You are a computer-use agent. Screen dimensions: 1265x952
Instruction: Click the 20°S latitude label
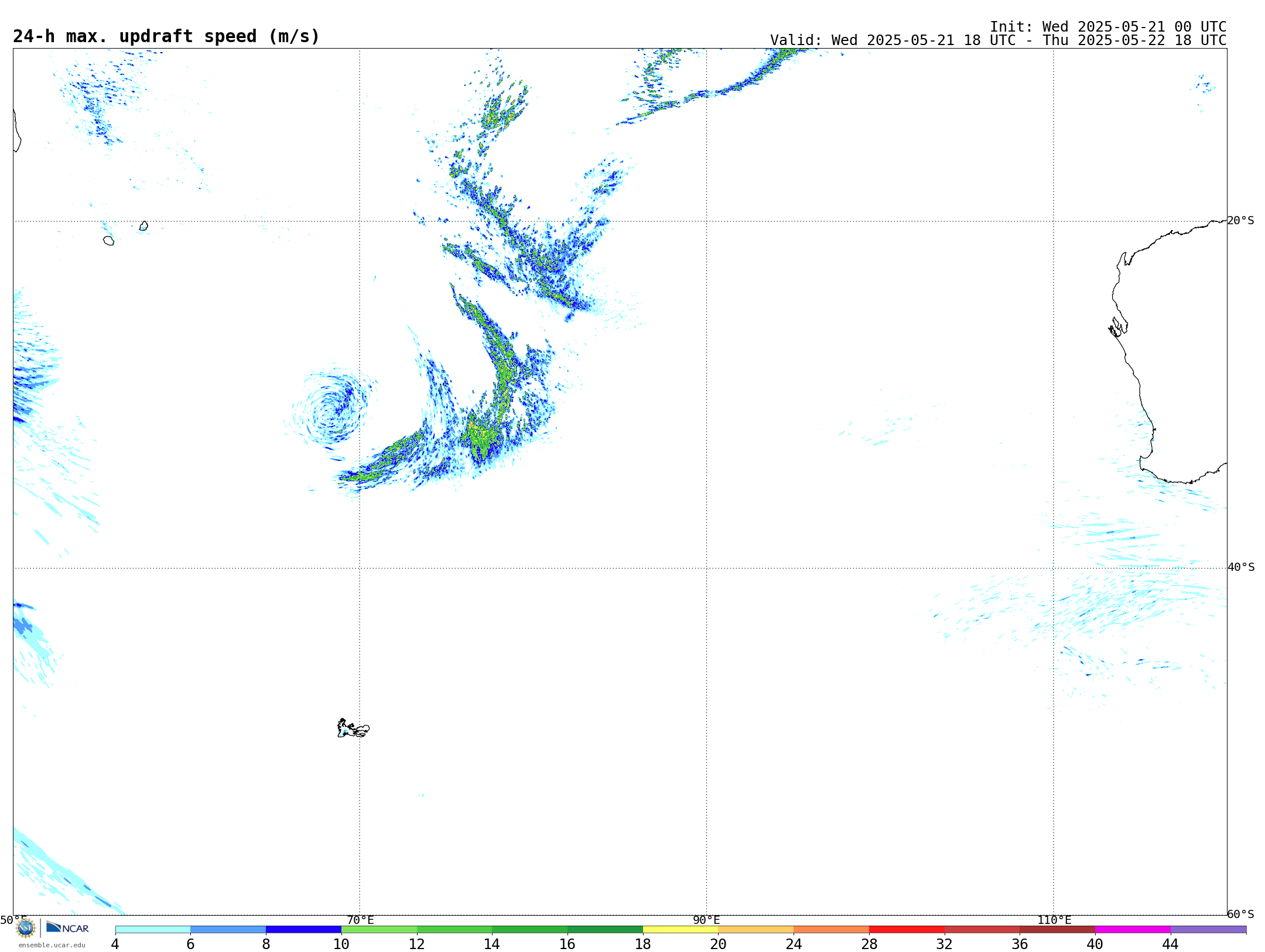coord(1241,221)
